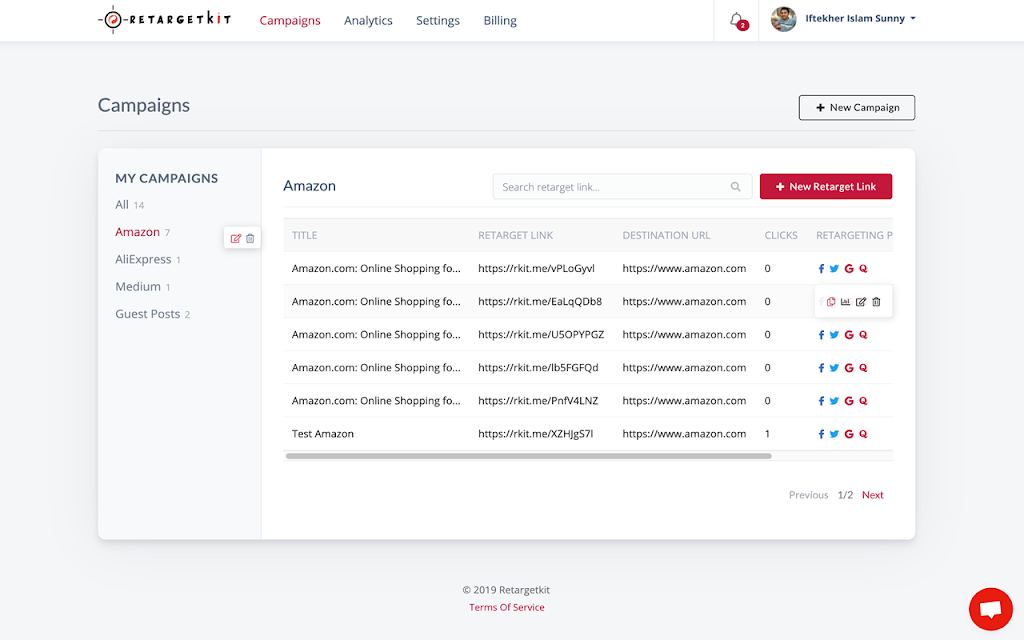This screenshot has width=1024, height=640.
Task: Open the Settings nav tab
Action: [x=438, y=20]
